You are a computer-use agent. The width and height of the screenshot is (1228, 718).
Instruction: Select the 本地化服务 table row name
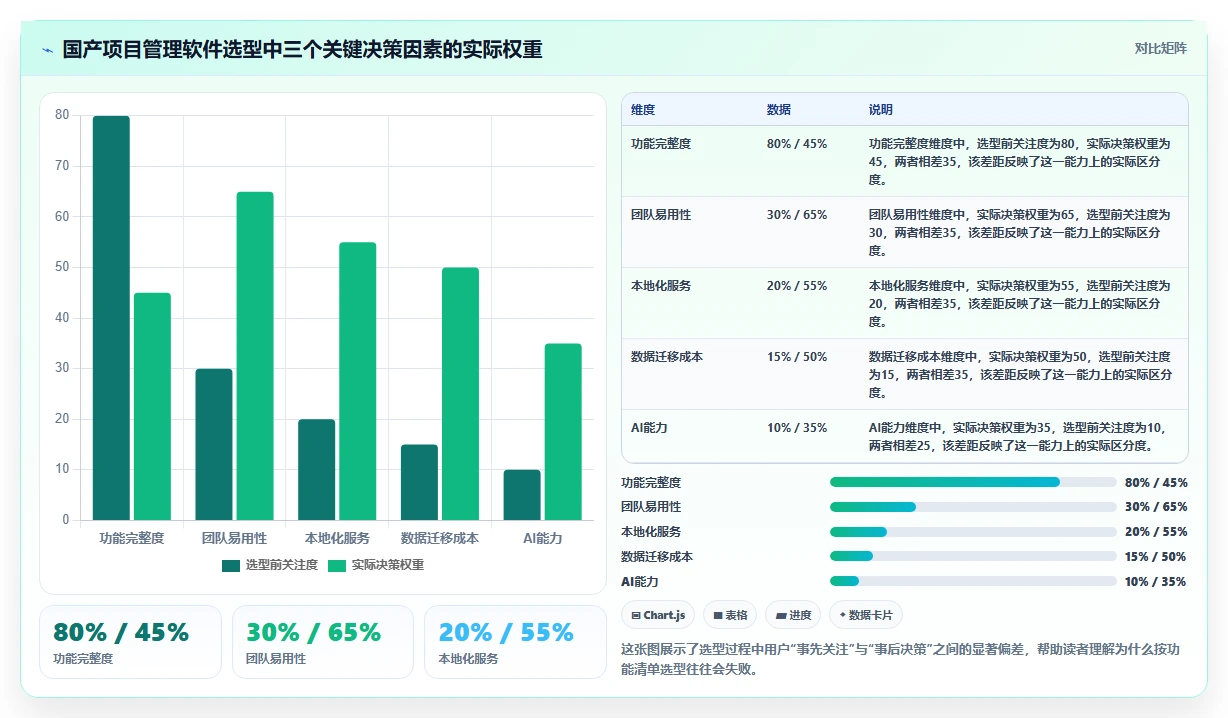tap(661, 286)
